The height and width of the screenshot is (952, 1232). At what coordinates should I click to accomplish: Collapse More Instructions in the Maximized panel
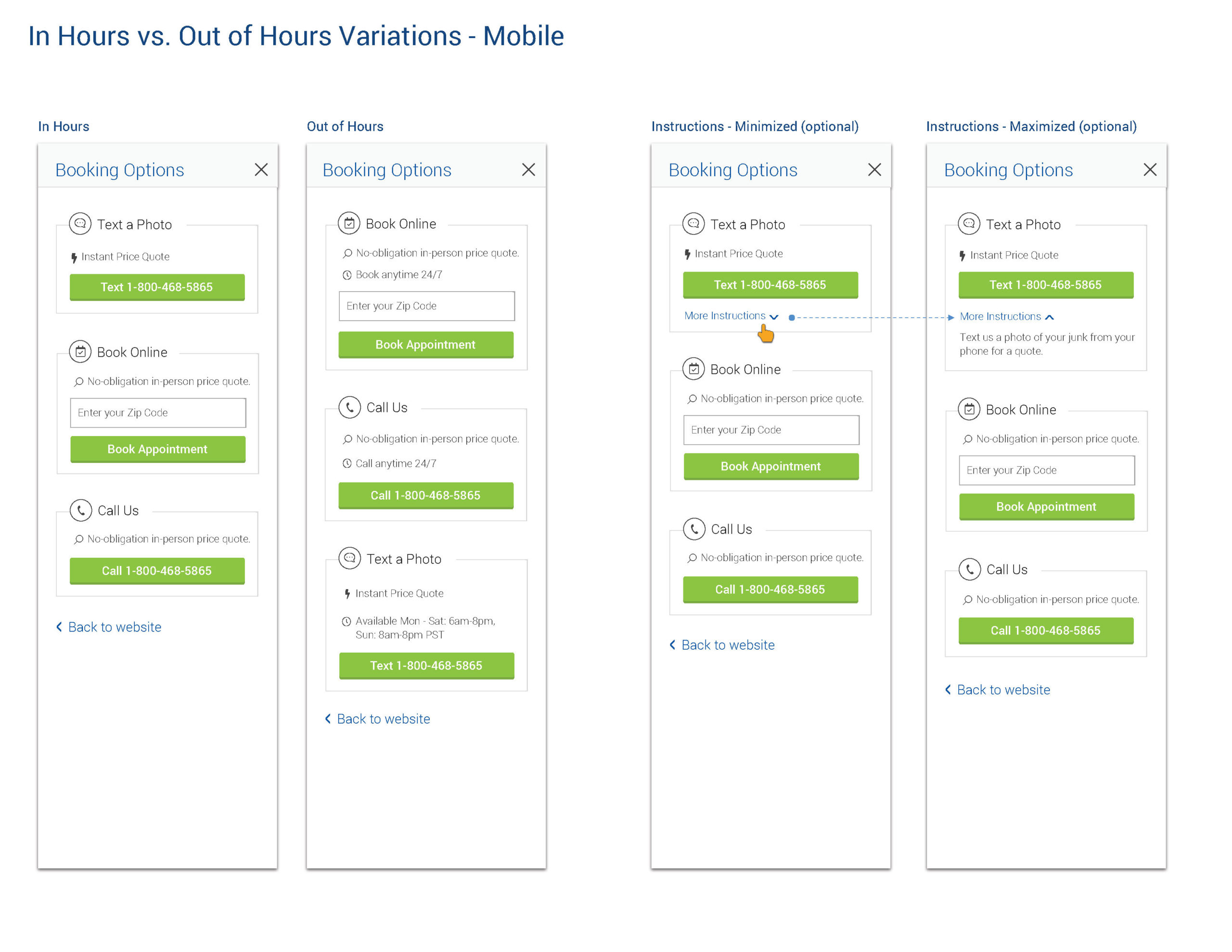(x=1007, y=317)
